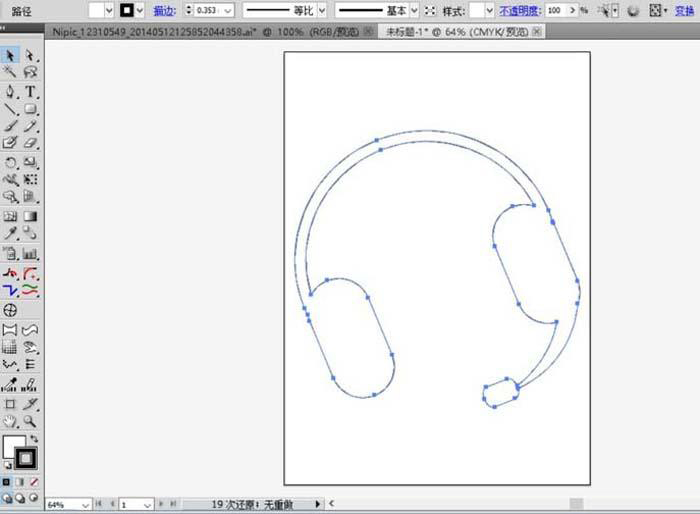This screenshot has width=700, height=514.
Task: Open the zoom level 64% dropdown
Action: coord(85,505)
